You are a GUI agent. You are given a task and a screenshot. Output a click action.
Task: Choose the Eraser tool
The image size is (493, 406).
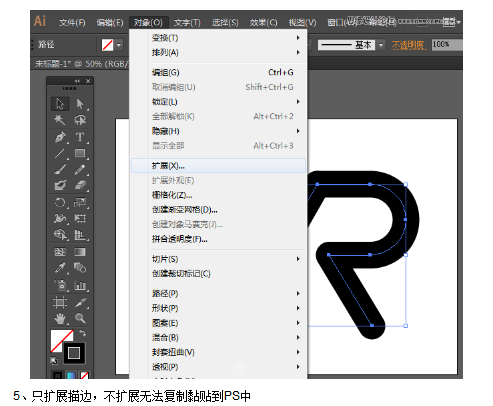point(80,185)
